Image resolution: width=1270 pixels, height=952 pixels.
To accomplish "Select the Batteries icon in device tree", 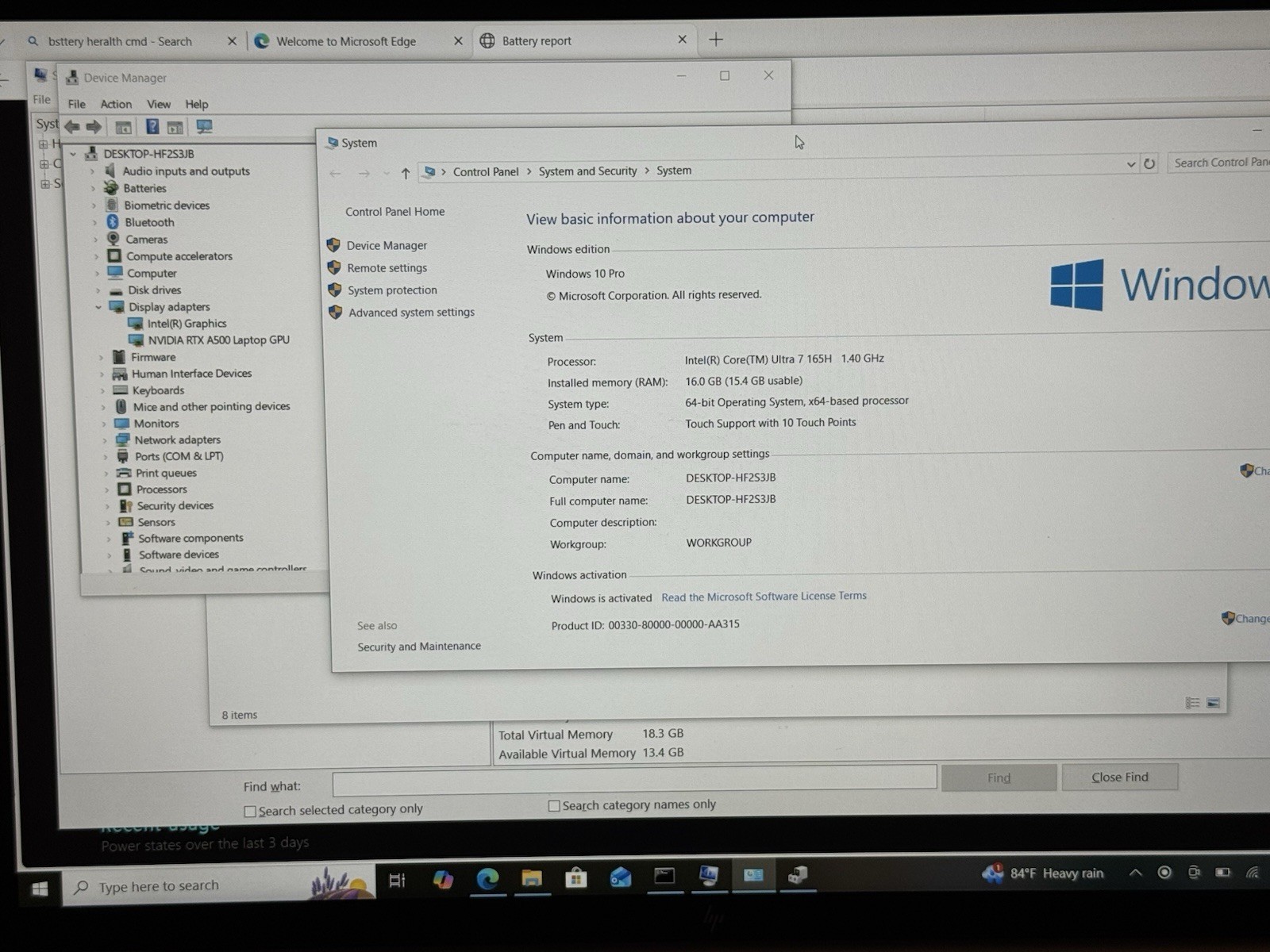I will click(111, 188).
